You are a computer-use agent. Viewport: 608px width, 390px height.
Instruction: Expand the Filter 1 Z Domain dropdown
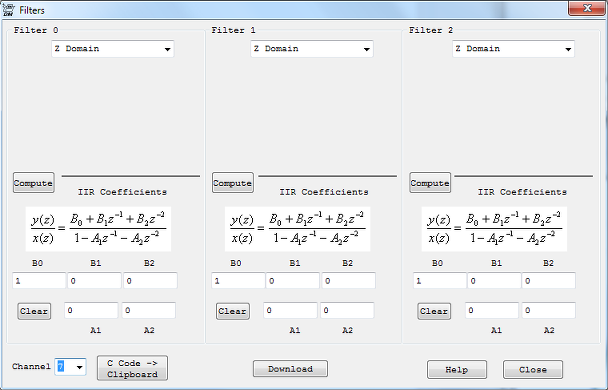(x=312, y=49)
